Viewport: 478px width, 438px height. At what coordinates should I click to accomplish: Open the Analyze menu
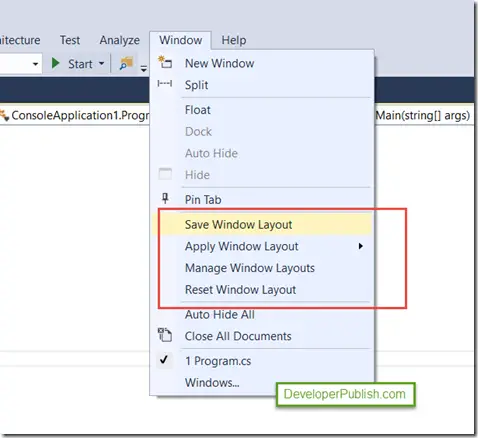click(x=120, y=40)
